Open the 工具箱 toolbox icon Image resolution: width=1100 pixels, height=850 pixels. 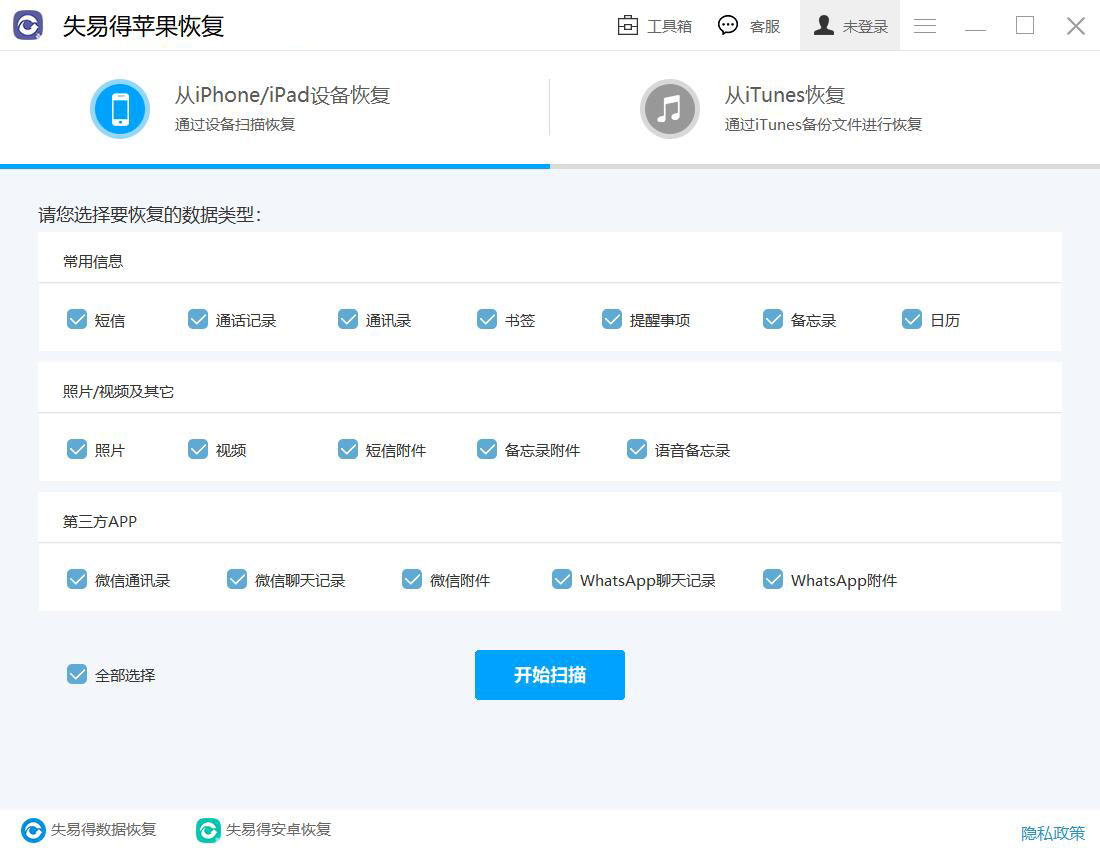pos(627,25)
